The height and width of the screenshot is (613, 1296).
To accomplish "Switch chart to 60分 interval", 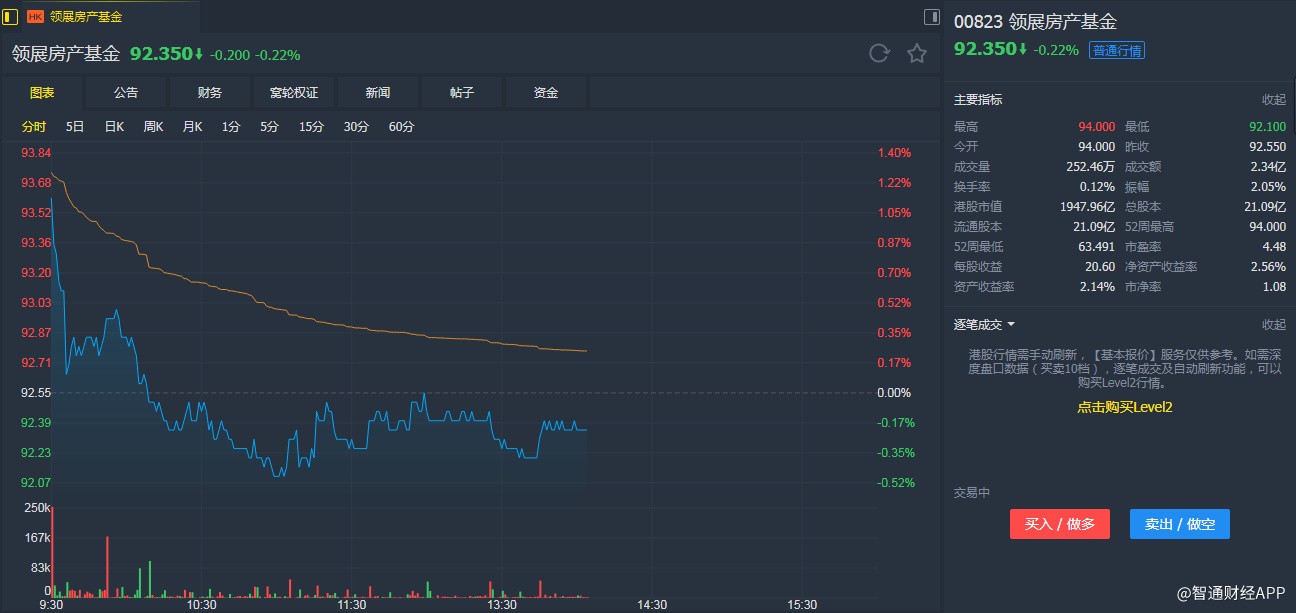I will point(401,127).
